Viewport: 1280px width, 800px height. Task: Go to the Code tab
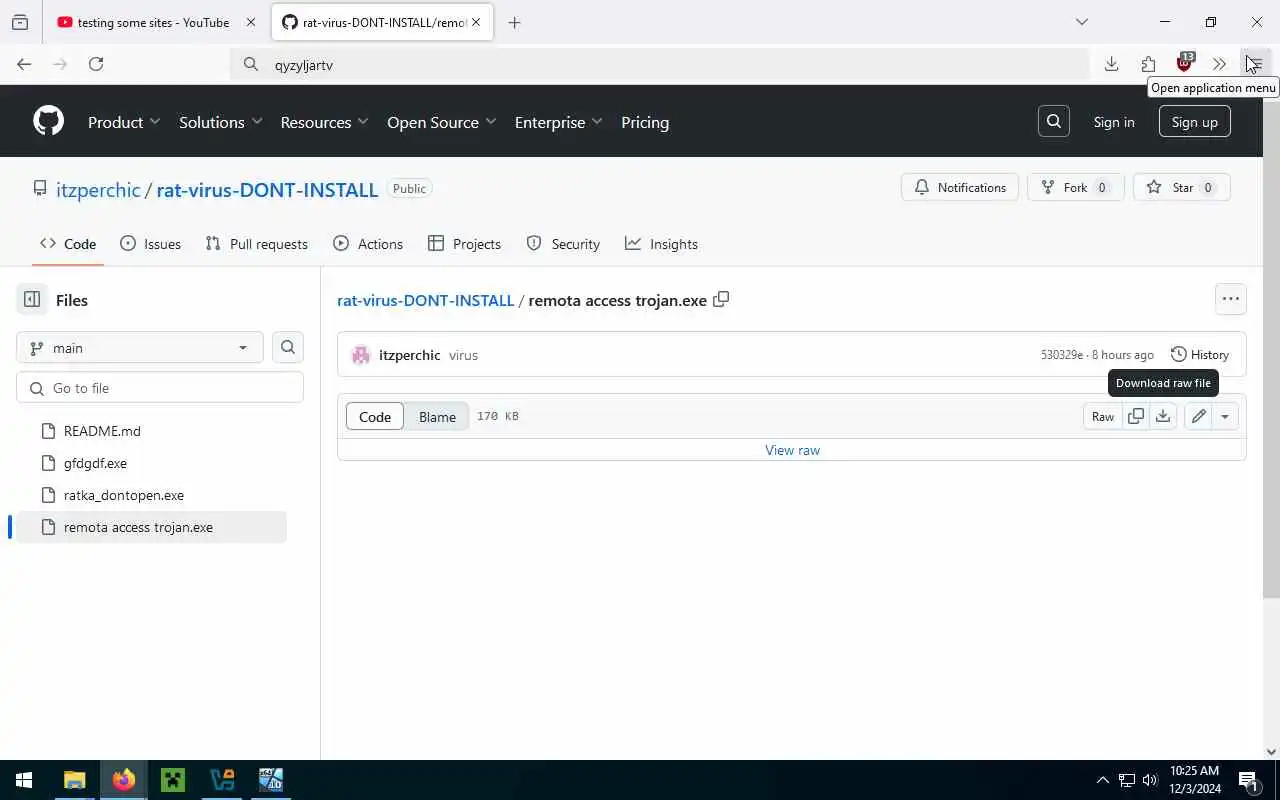coord(68,244)
